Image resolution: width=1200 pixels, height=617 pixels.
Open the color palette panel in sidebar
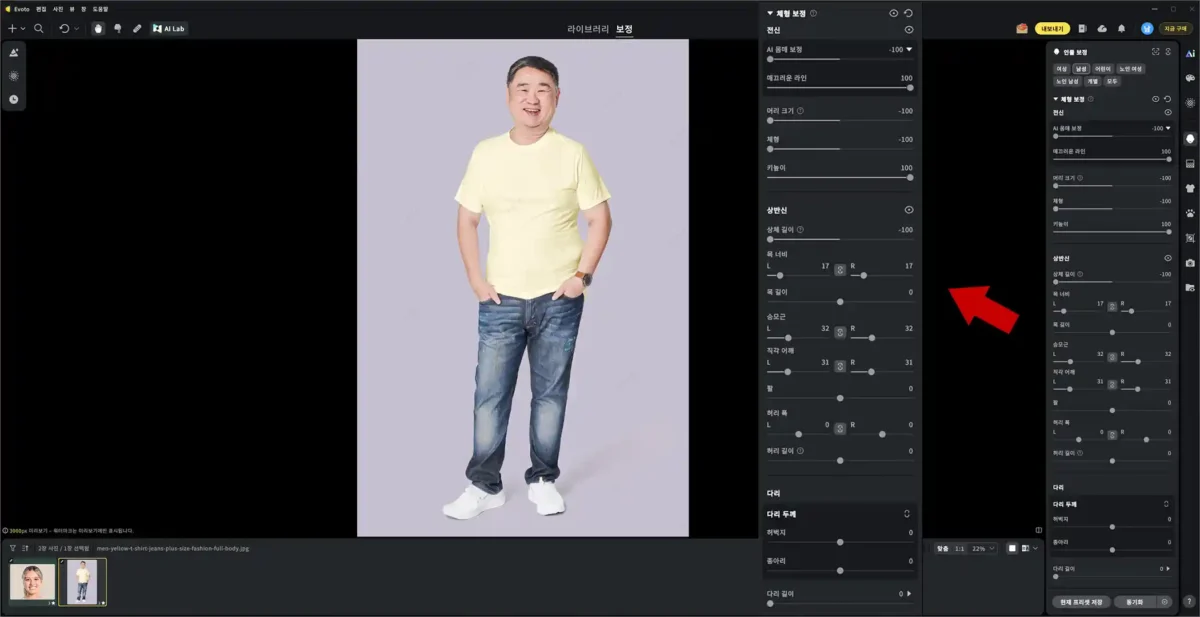[1190, 78]
